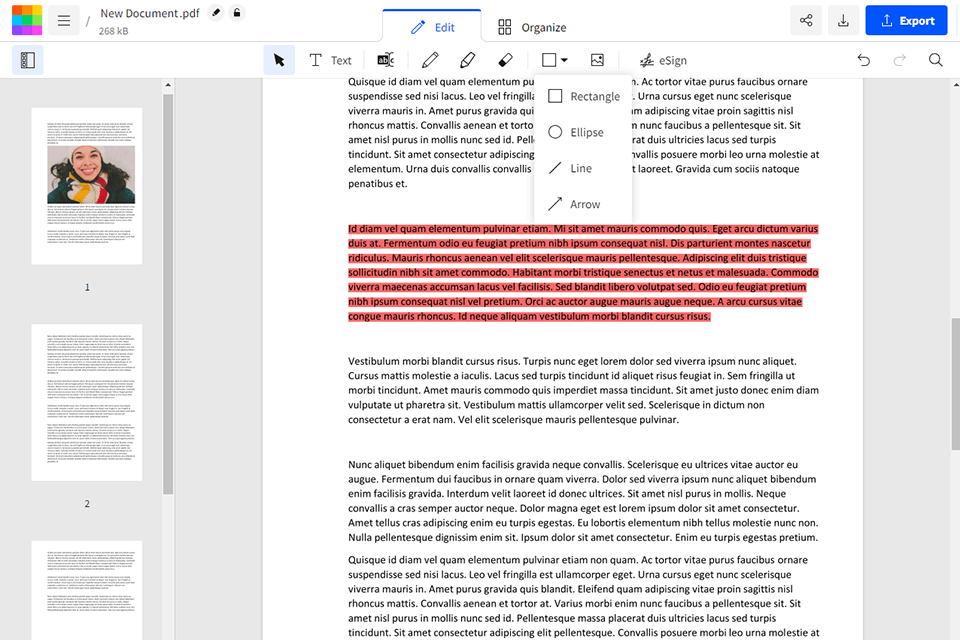Click the share icon

tap(806, 21)
